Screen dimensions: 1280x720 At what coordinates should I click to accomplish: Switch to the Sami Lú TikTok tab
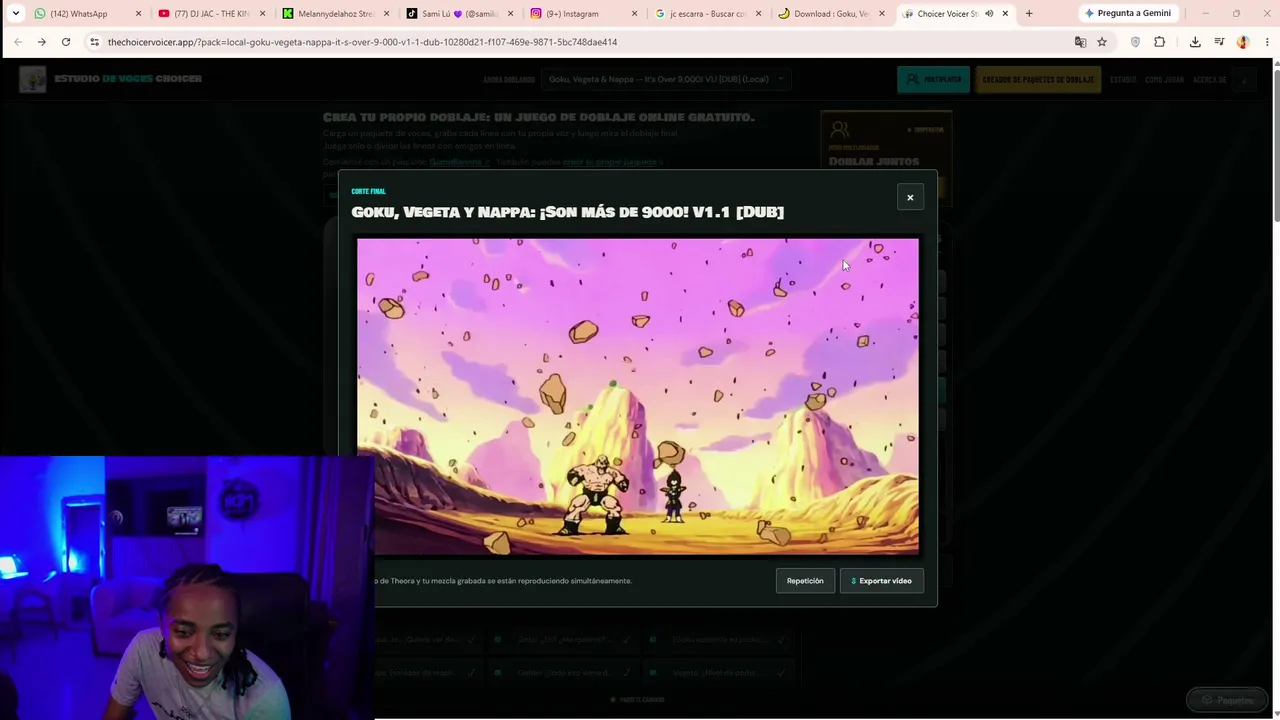coord(459,14)
